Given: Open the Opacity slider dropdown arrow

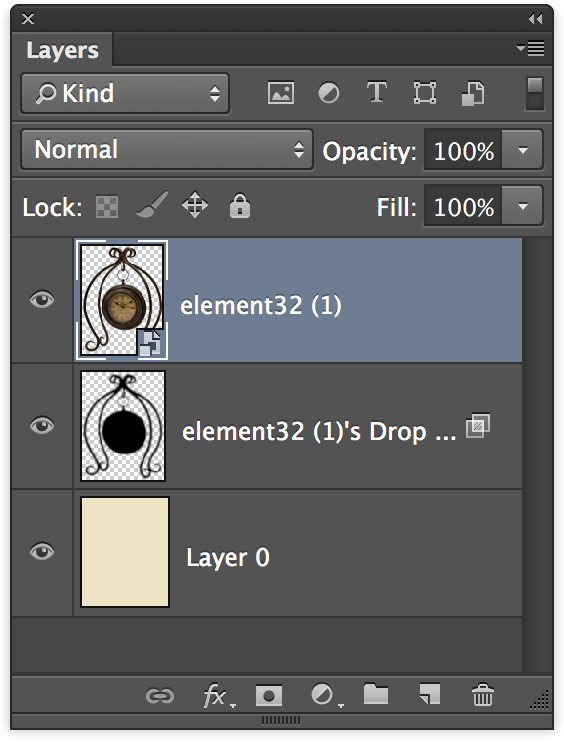Looking at the screenshot, I should coord(523,150).
